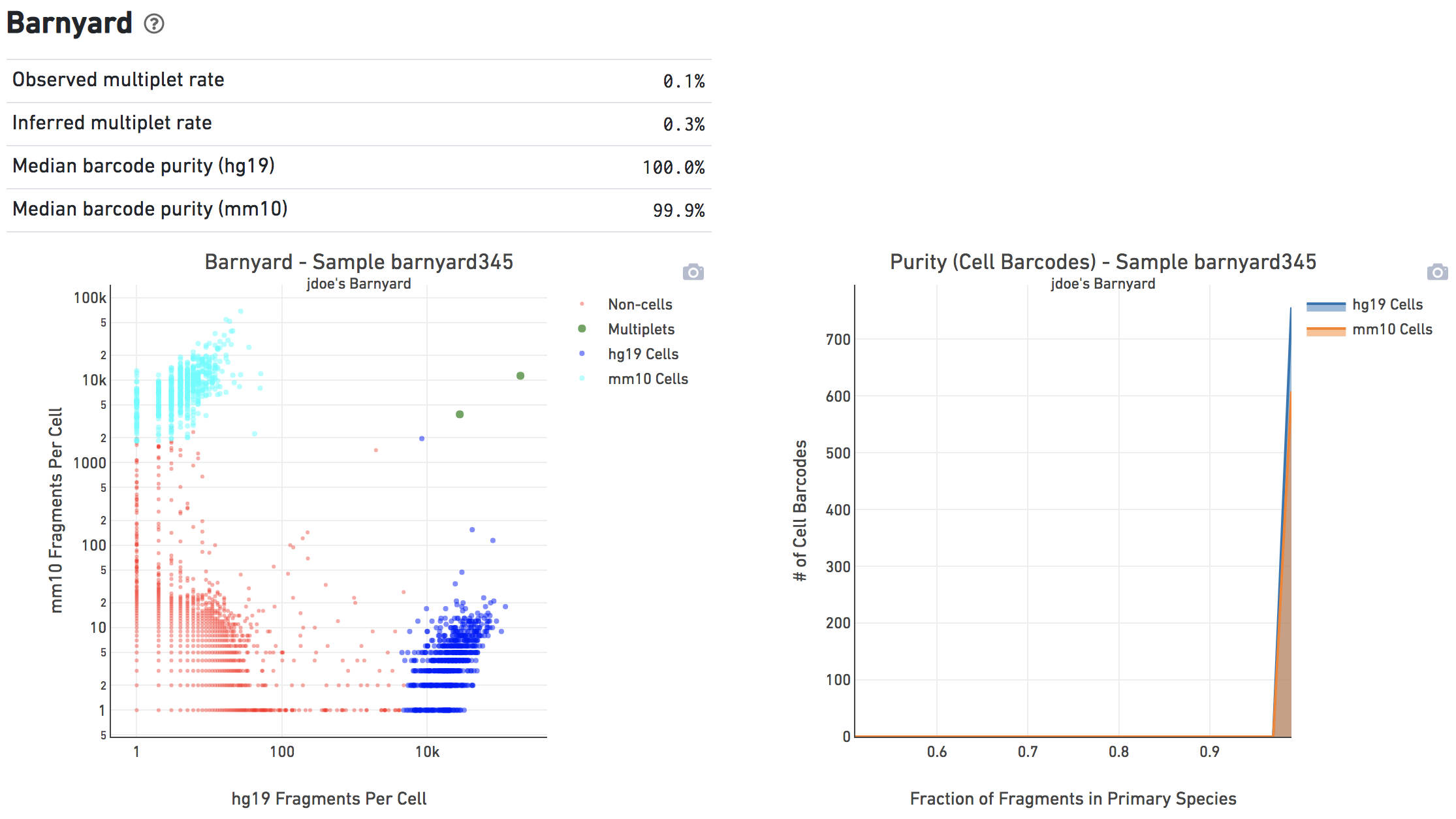Toggle mm10 Cells legend in Purity plot
The height and width of the screenshot is (819, 1456).
pyautogui.click(x=1392, y=329)
